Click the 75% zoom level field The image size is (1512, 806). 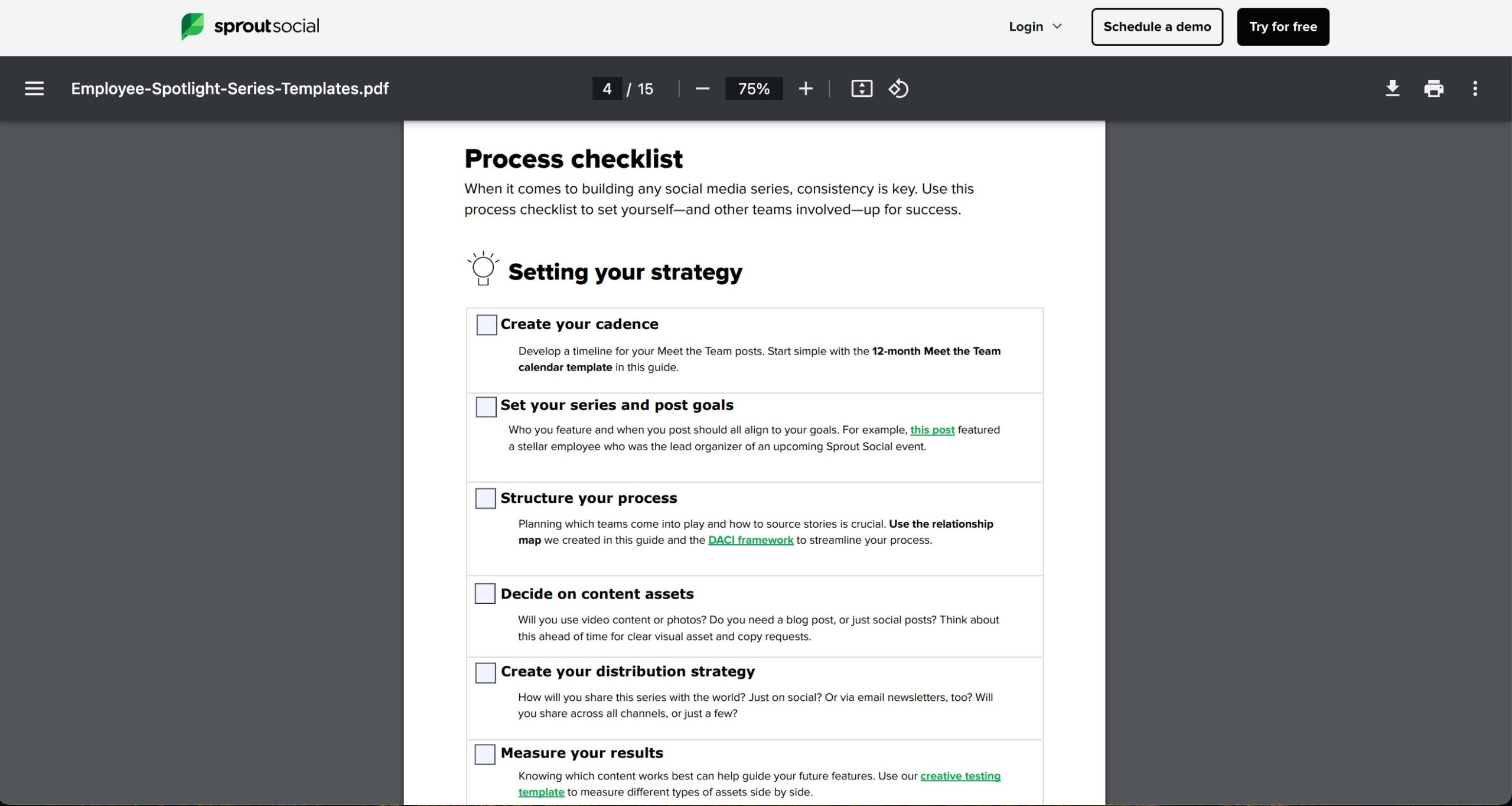[x=754, y=89]
